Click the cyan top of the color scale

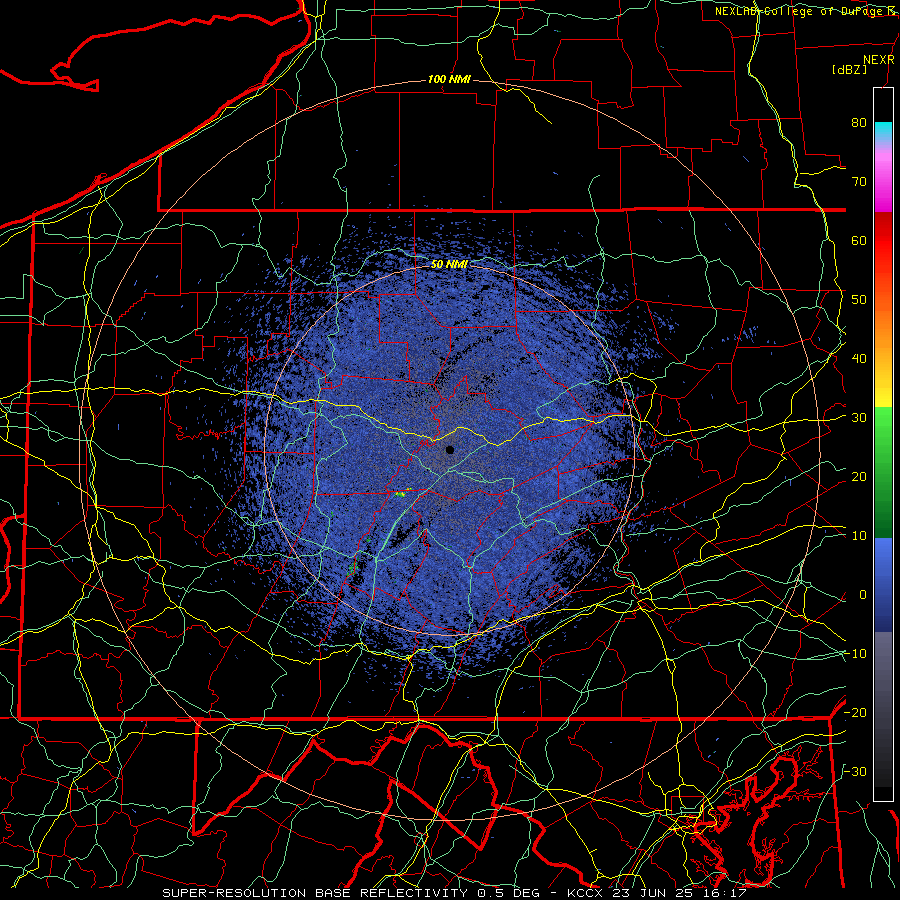[x=883, y=132]
